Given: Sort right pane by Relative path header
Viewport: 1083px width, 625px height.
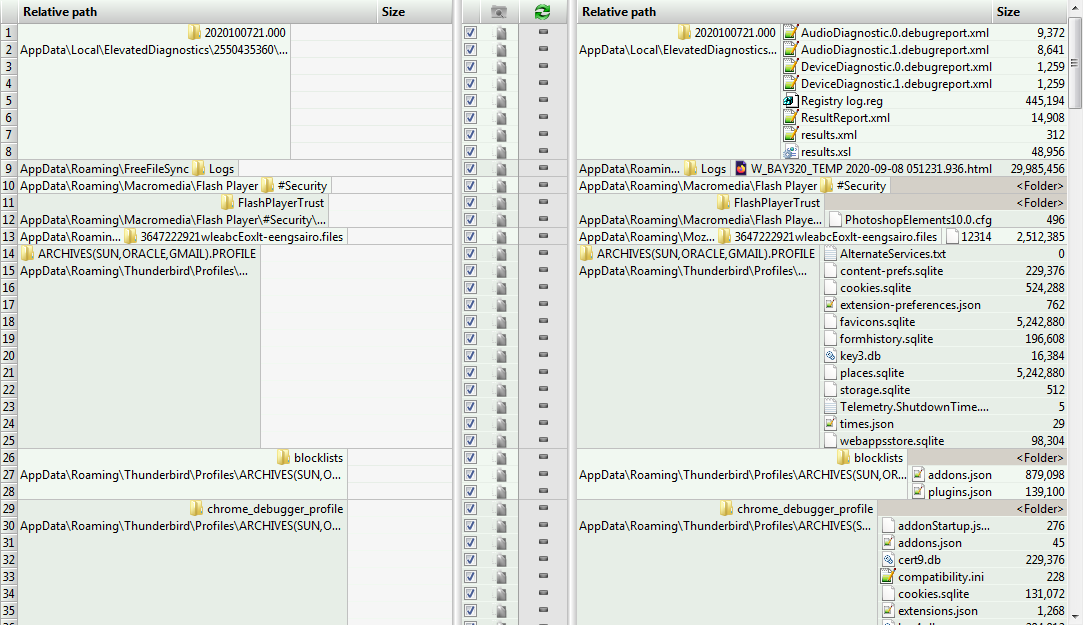Looking at the screenshot, I should [x=784, y=12].
